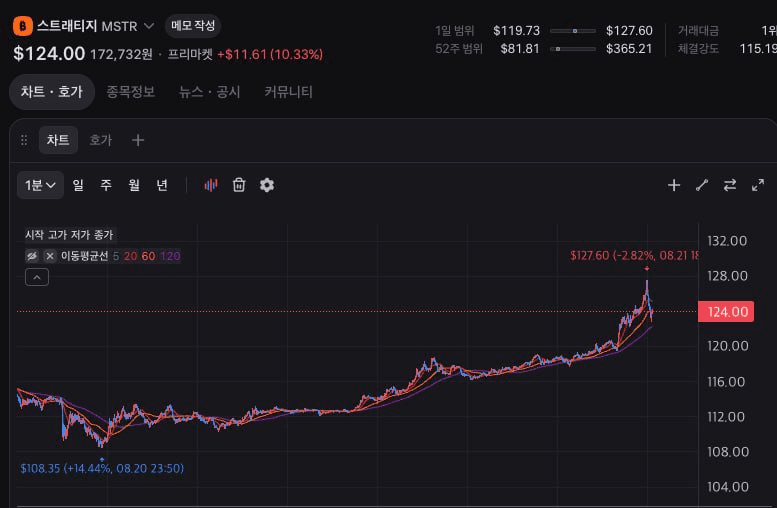Click the moving average period 60

click(x=148, y=256)
